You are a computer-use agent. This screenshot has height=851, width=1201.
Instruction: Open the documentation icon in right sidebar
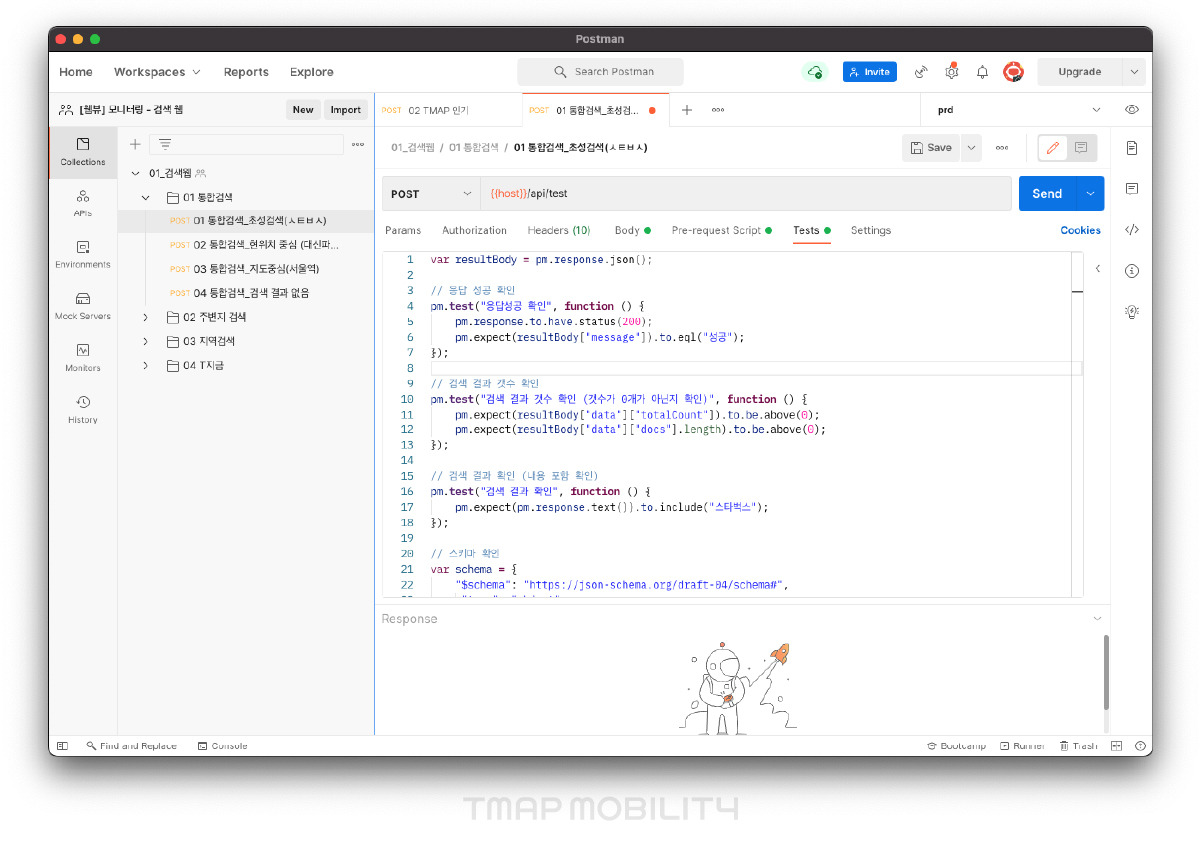coord(1132,148)
